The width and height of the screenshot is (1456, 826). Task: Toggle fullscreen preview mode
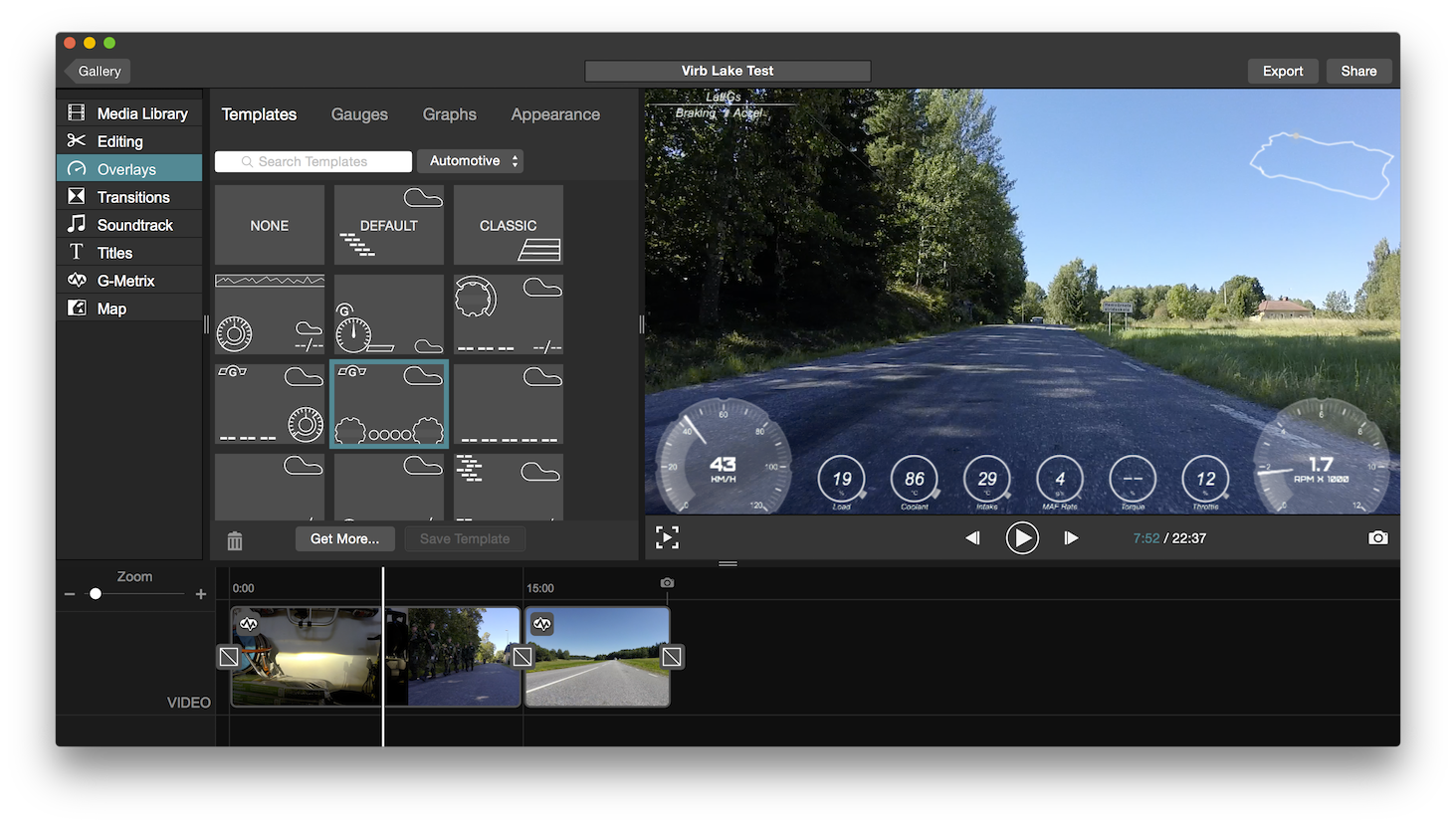667,538
